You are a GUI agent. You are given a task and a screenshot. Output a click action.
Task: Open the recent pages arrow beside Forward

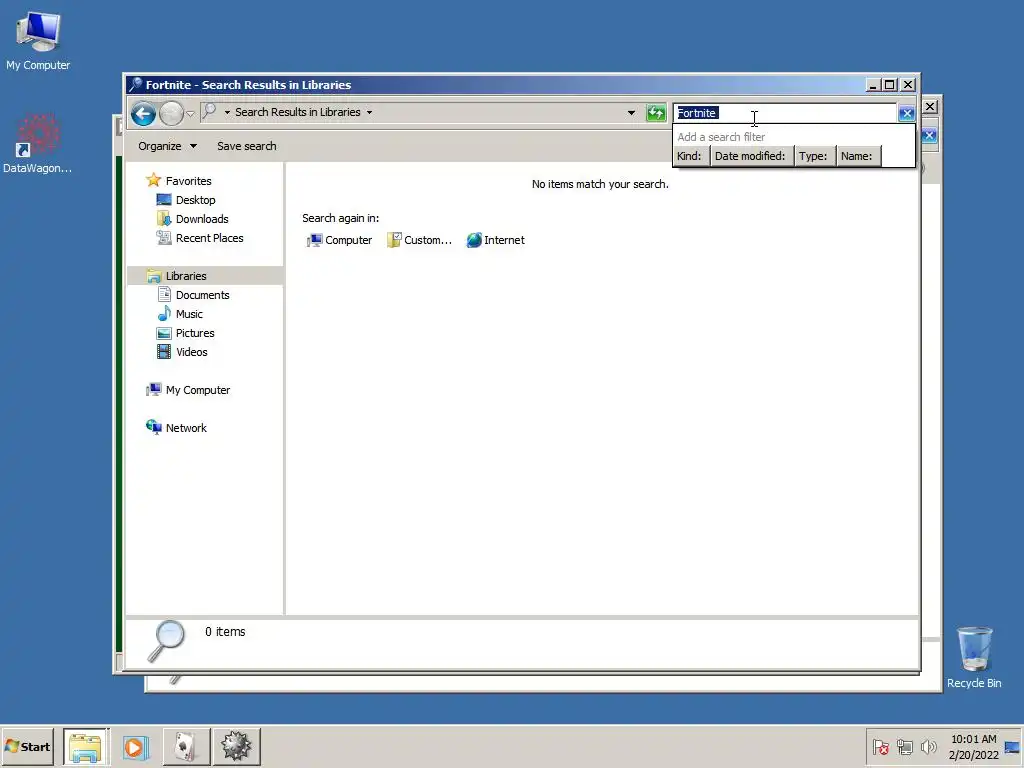pyautogui.click(x=191, y=114)
